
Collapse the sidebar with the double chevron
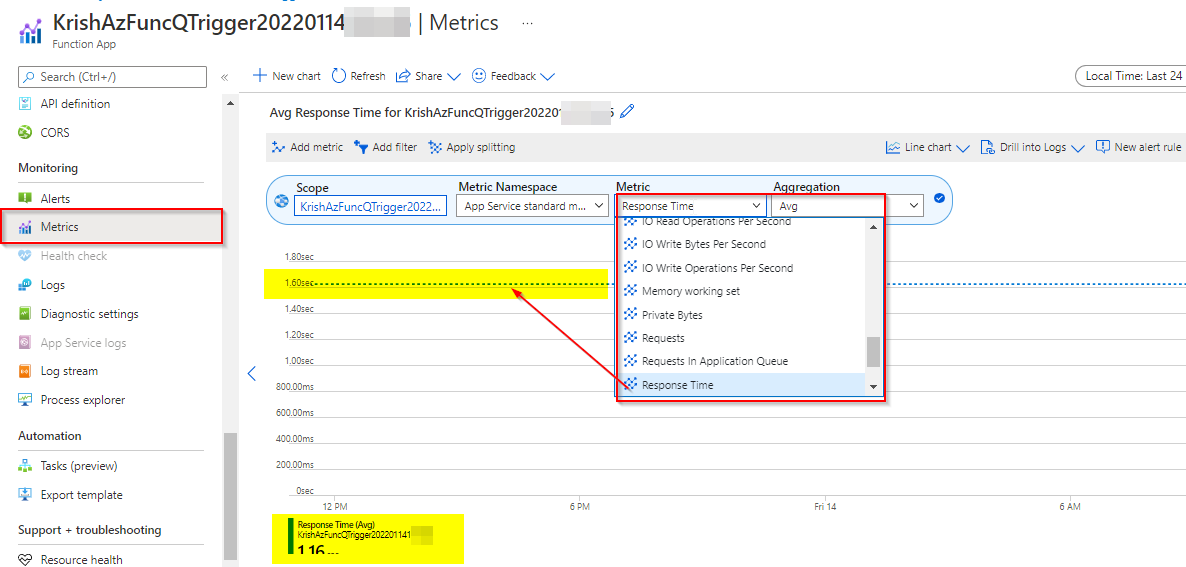coord(225,77)
